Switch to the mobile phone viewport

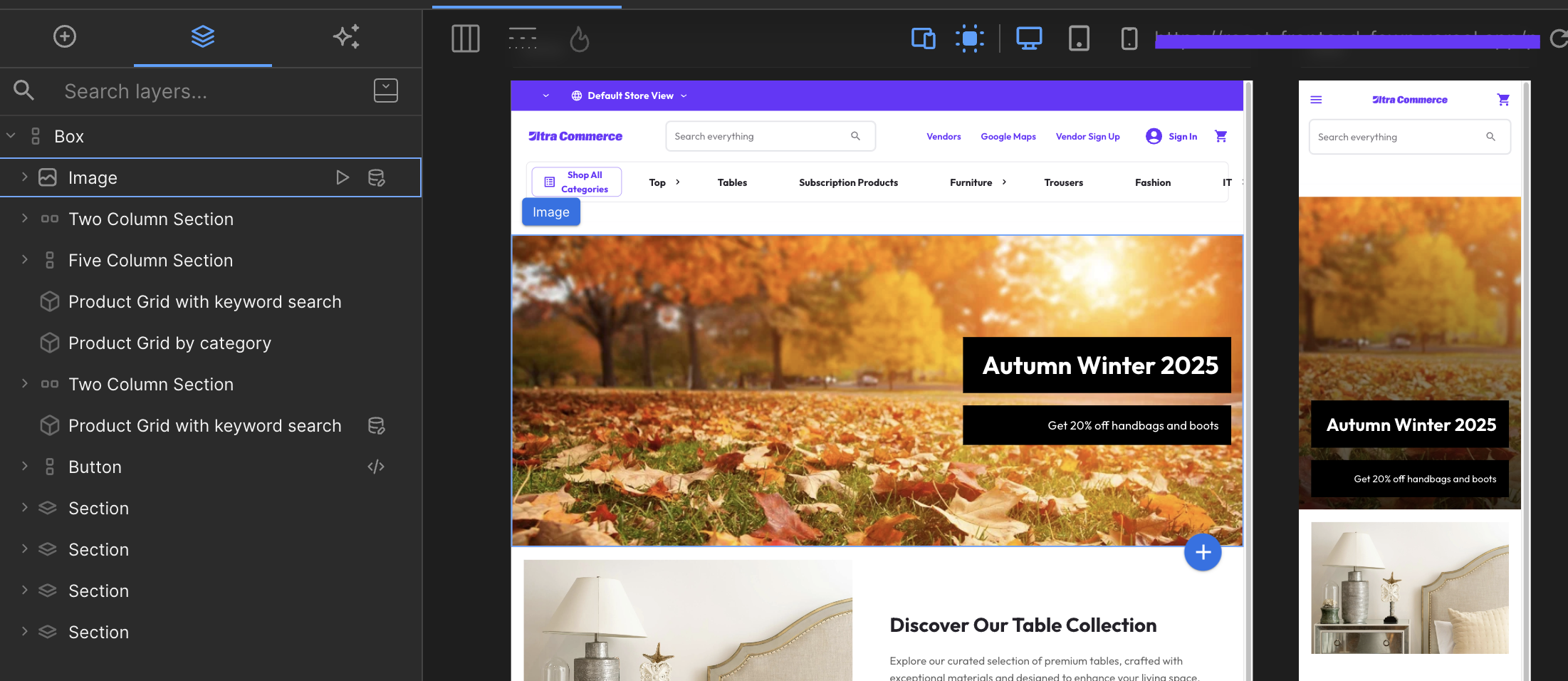coord(1129,38)
